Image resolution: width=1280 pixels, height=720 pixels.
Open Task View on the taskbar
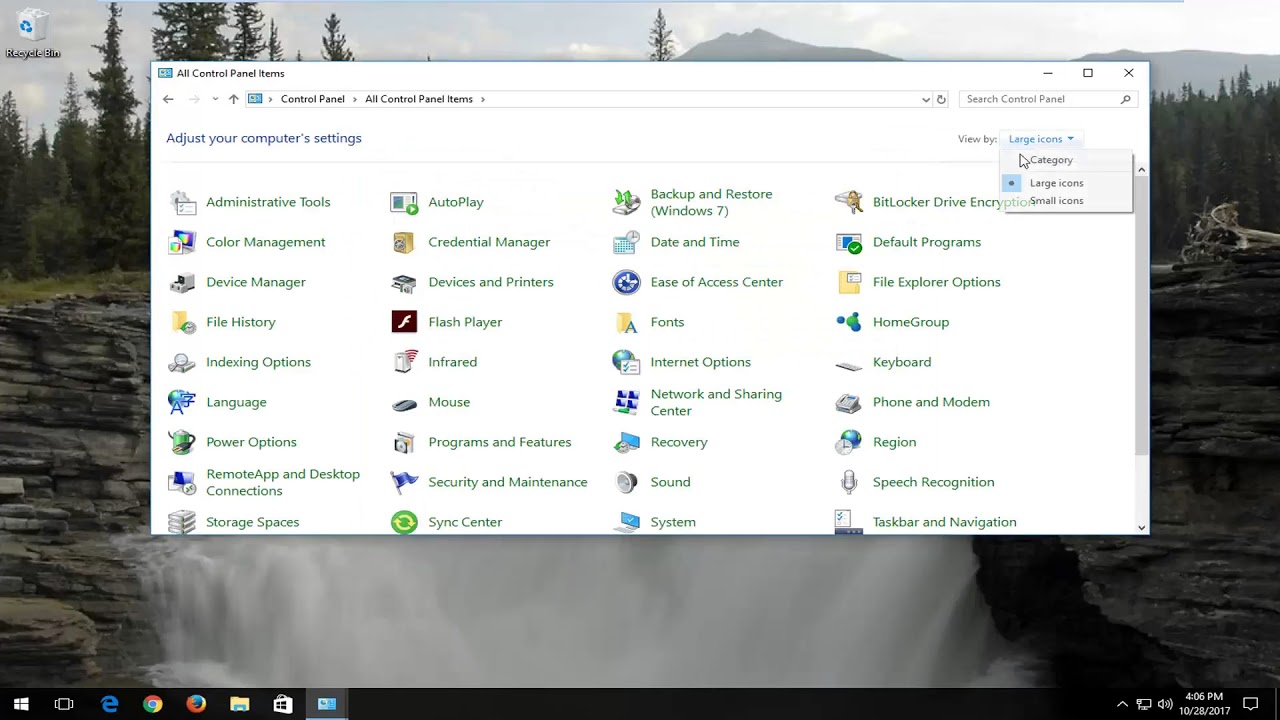[64, 704]
